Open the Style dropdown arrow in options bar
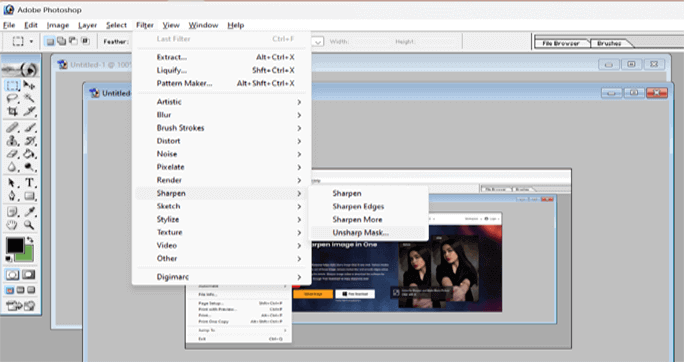684x362 pixels. click(318, 42)
